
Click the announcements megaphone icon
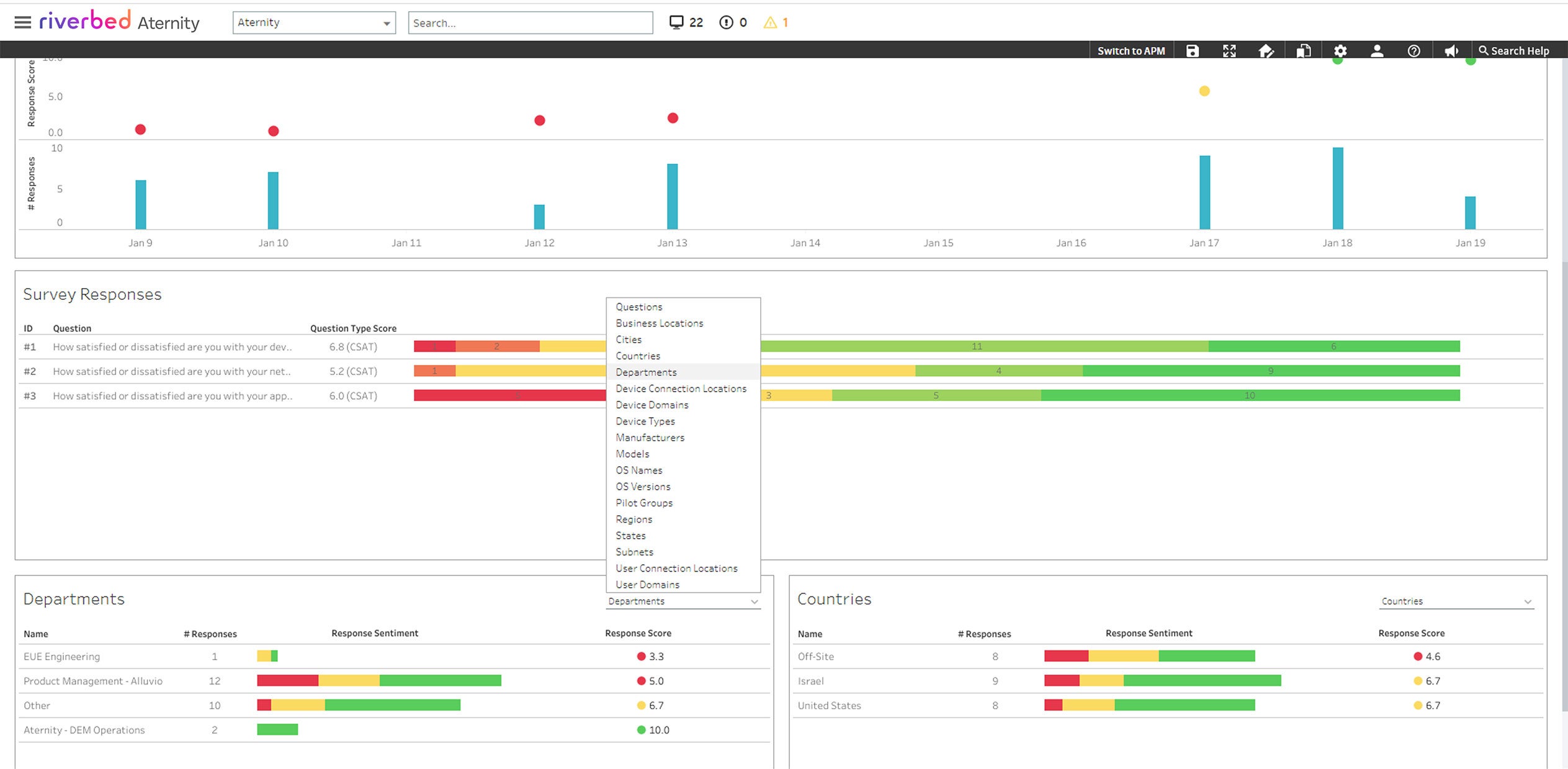pyautogui.click(x=1451, y=51)
